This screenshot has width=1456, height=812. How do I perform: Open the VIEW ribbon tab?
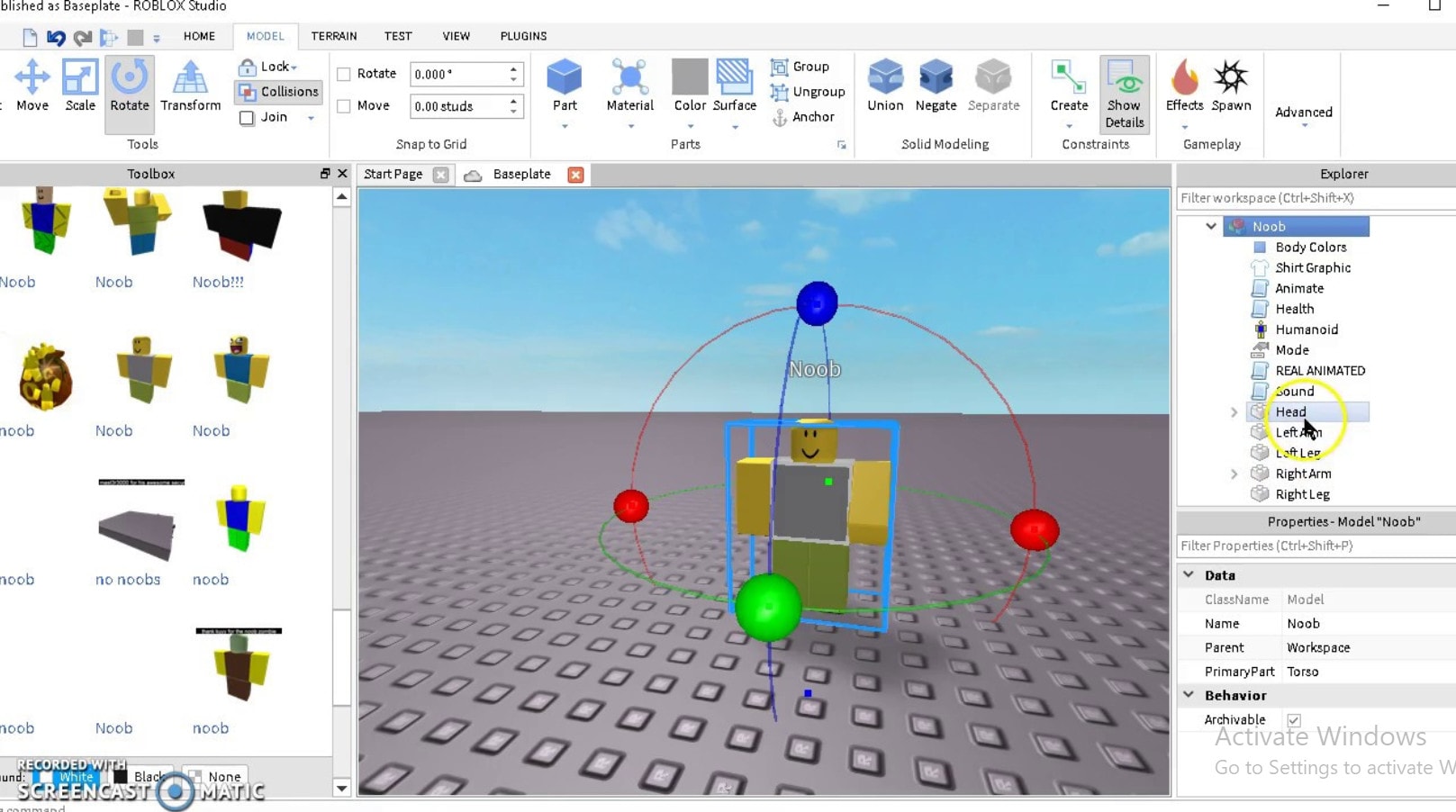pyautogui.click(x=456, y=36)
